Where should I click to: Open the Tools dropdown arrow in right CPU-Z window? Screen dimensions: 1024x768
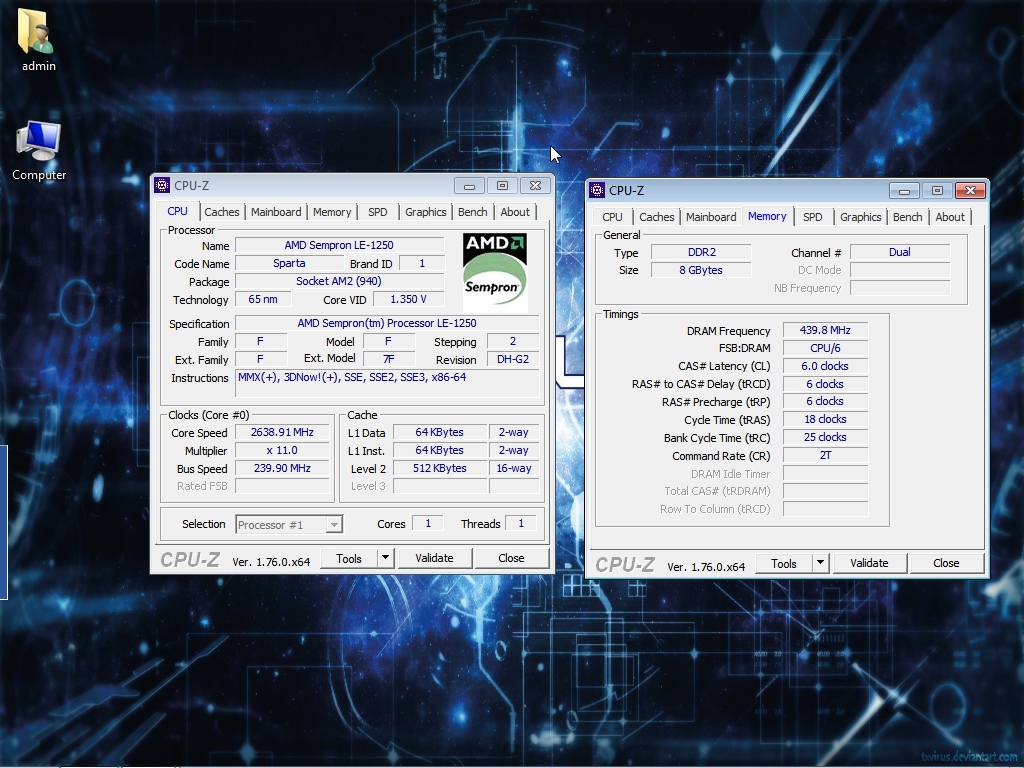pyautogui.click(x=820, y=563)
